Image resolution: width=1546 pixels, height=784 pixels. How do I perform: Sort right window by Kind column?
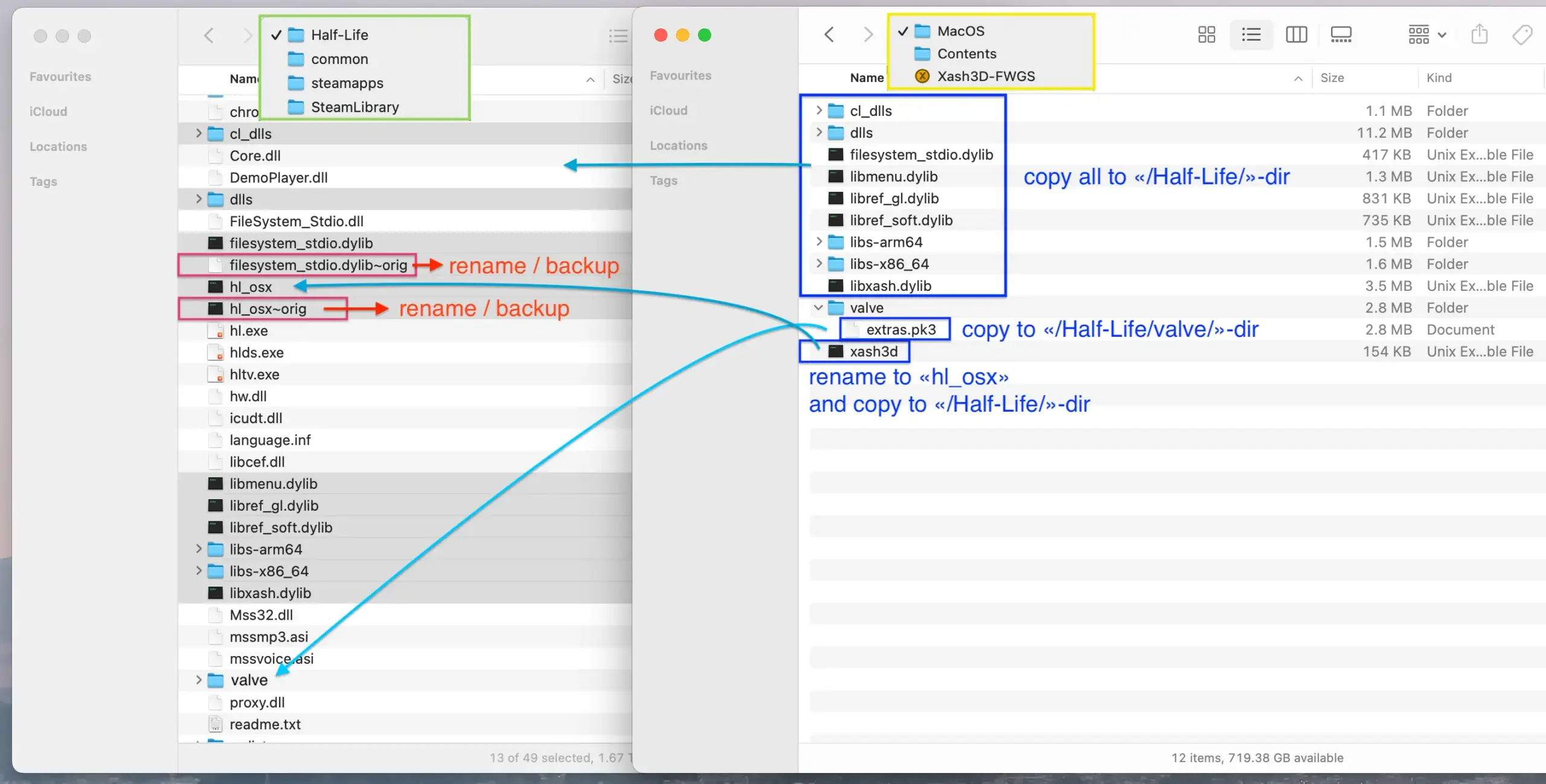(x=1439, y=78)
